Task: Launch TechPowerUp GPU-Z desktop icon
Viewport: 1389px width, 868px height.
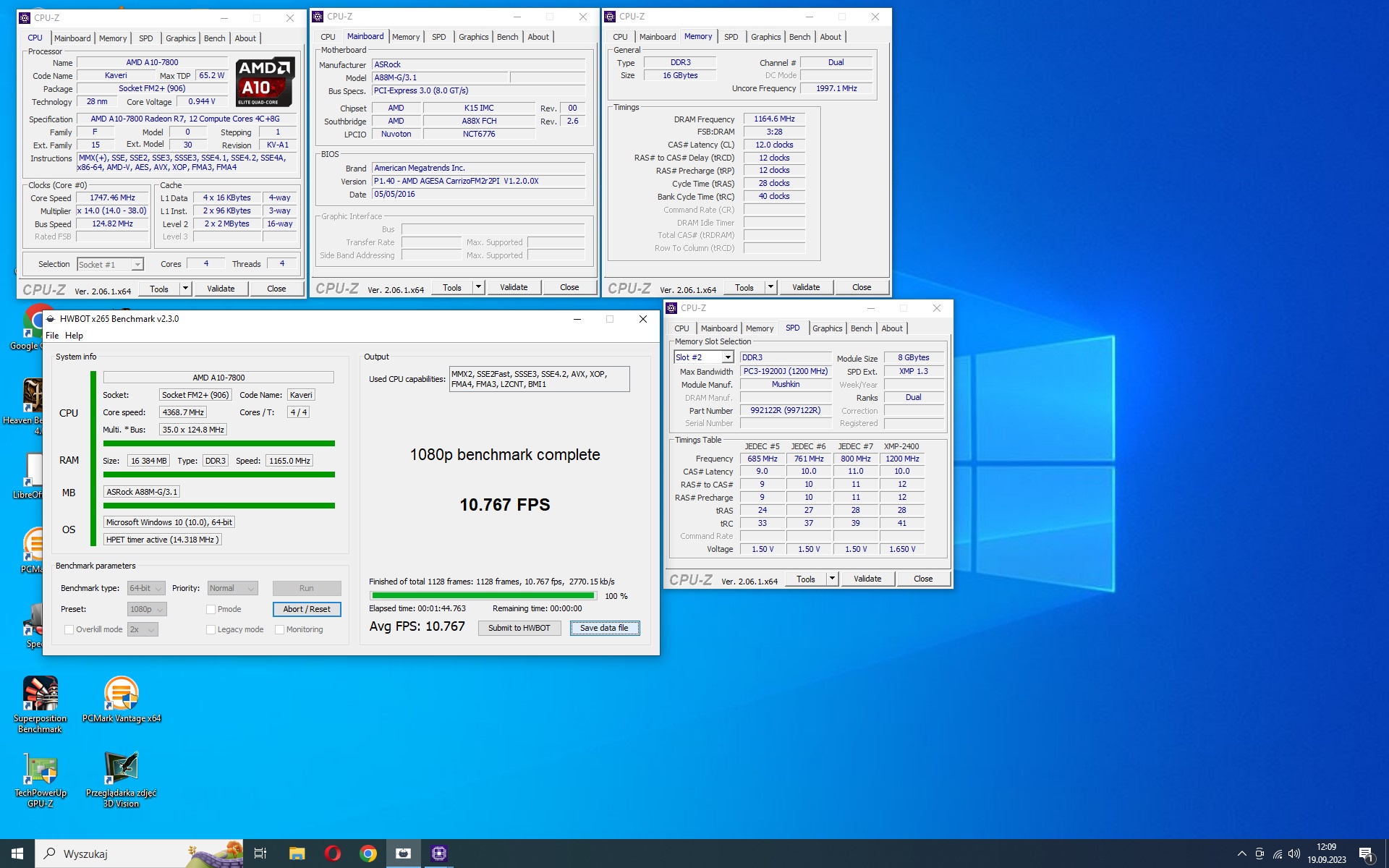Action: click(x=41, y=780)
